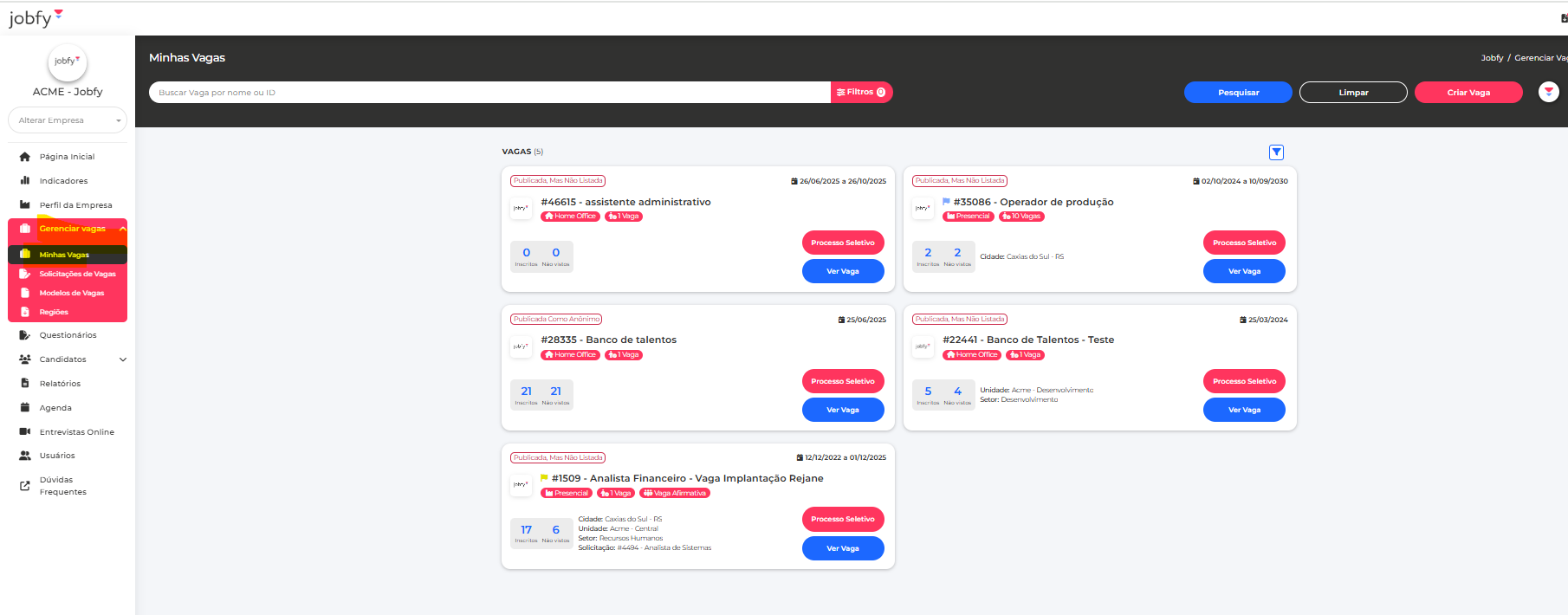Click the blue filter funnel icon above listings

click(x=1276, y=152)
